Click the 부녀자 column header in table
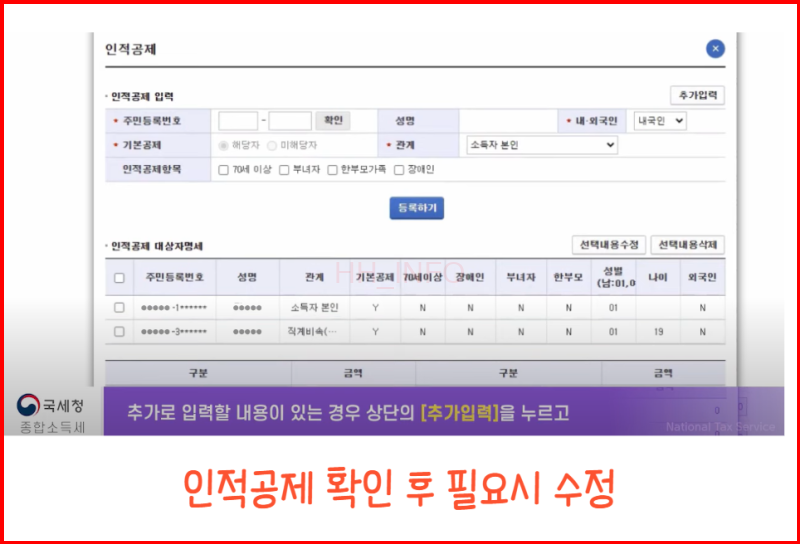The height and width of the screenshot is (544, 800). (x=521, y=277)
